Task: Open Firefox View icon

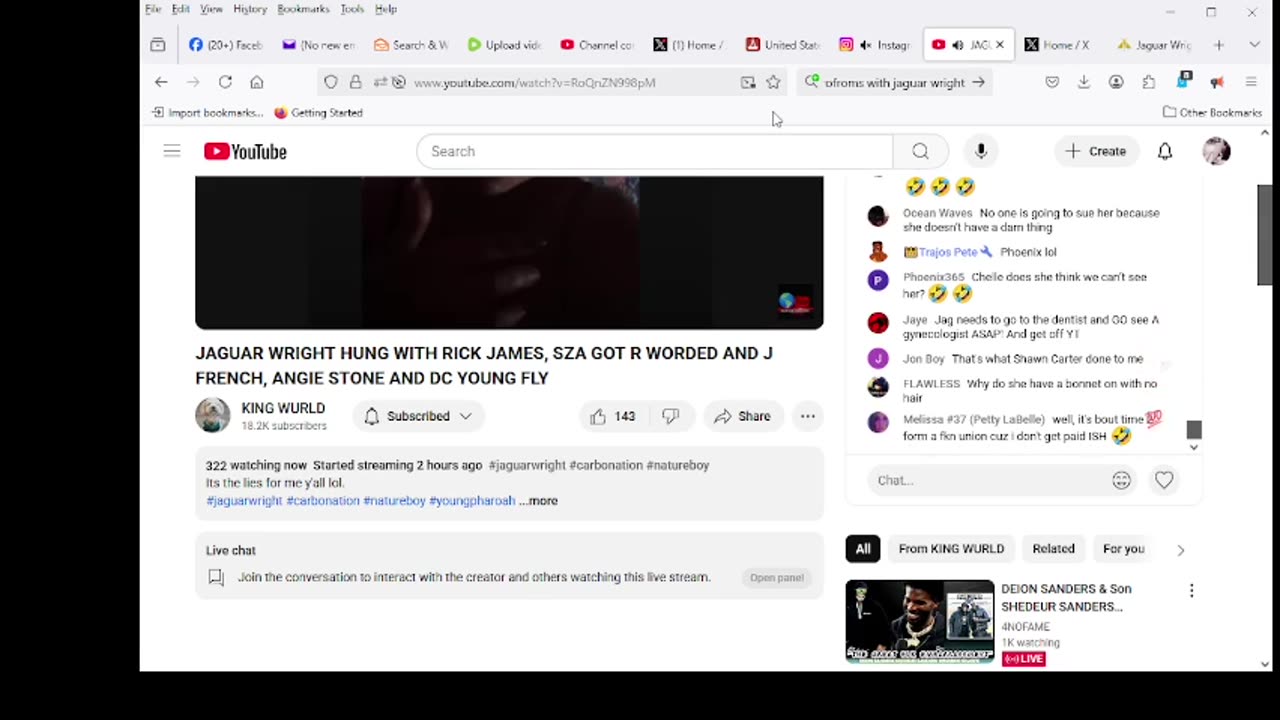Action: (158, 45)
